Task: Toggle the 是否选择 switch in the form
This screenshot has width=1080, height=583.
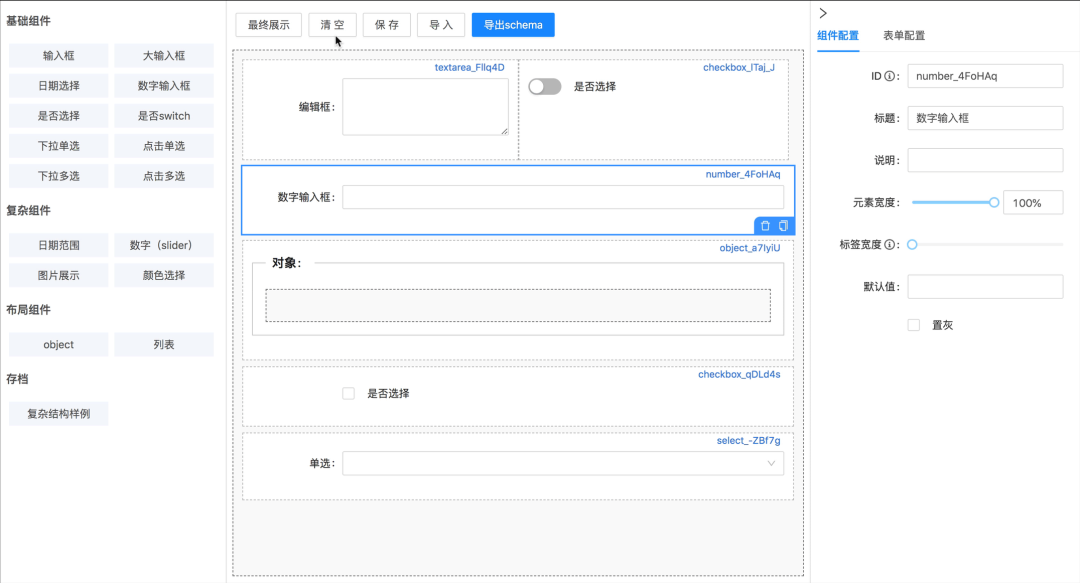Action: (545, 86)
